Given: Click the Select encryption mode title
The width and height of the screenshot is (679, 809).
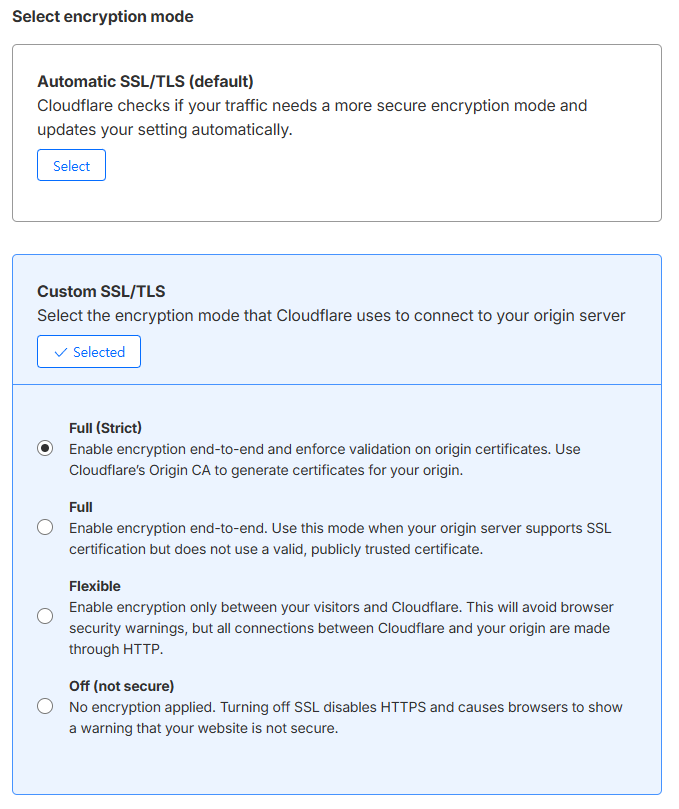Looking at the screenshot, I should pos(102,17).
